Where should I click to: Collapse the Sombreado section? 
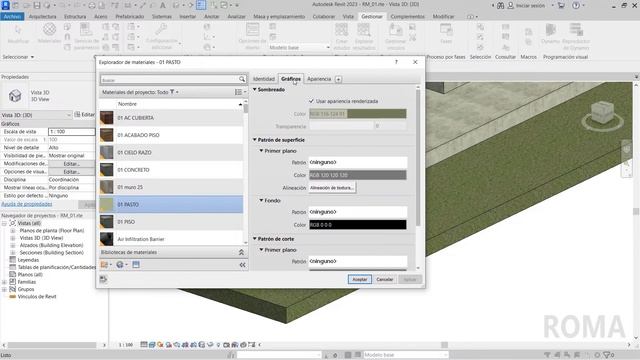pyautogui.click(x=255, y=89)
